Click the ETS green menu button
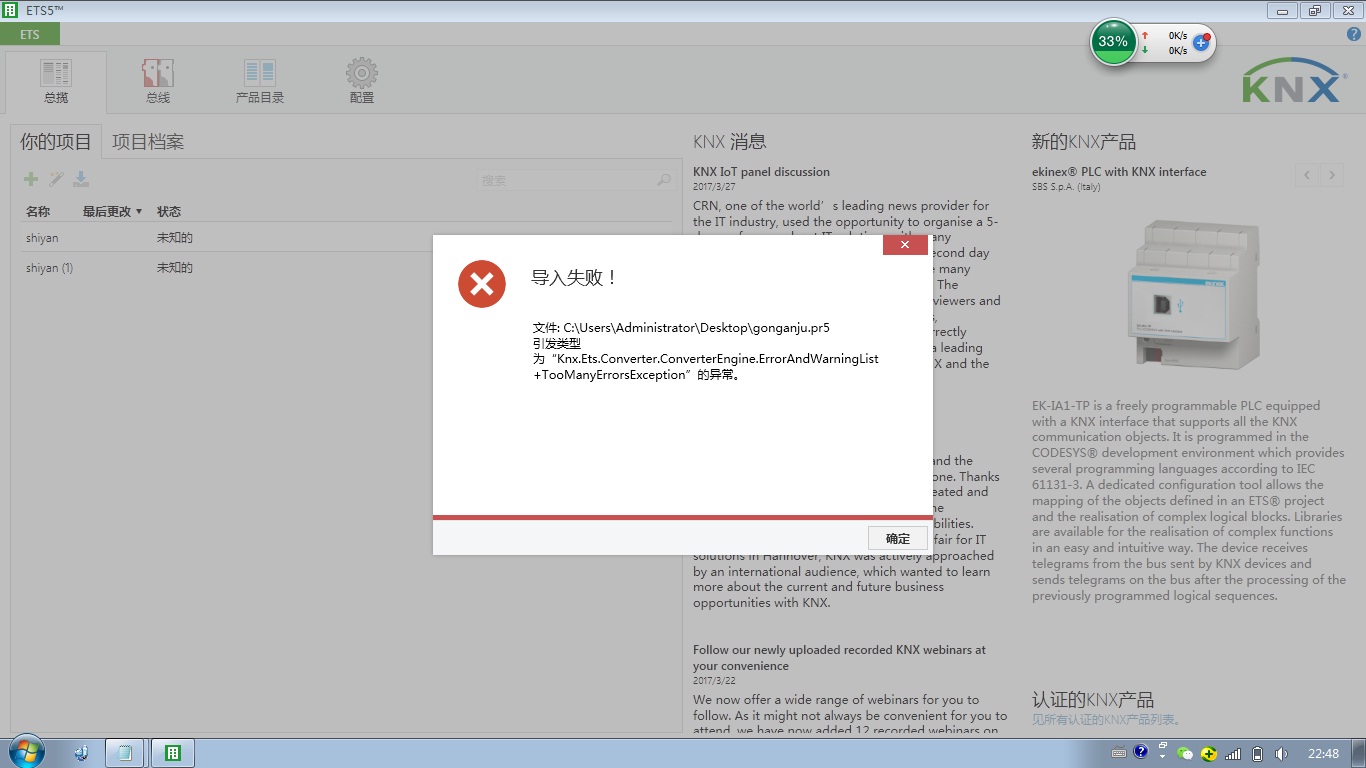 30,35
